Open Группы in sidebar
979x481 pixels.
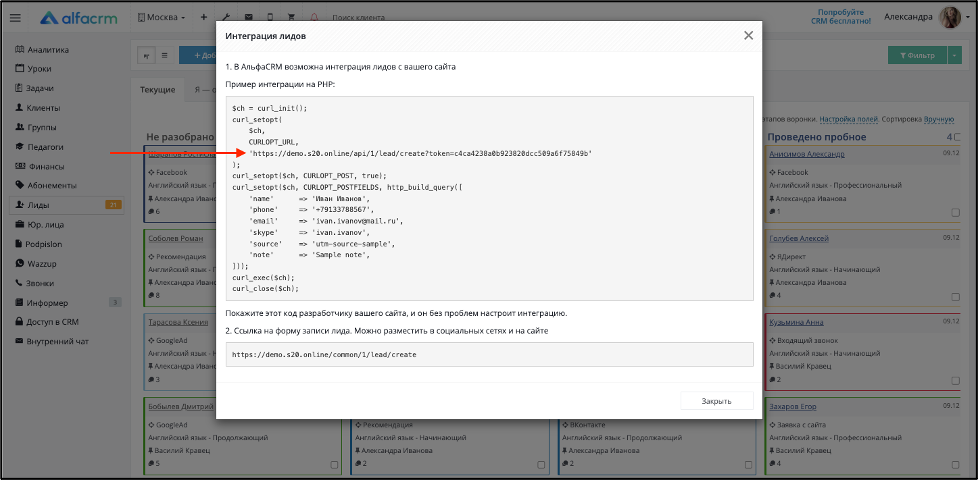tap(36, 127)
